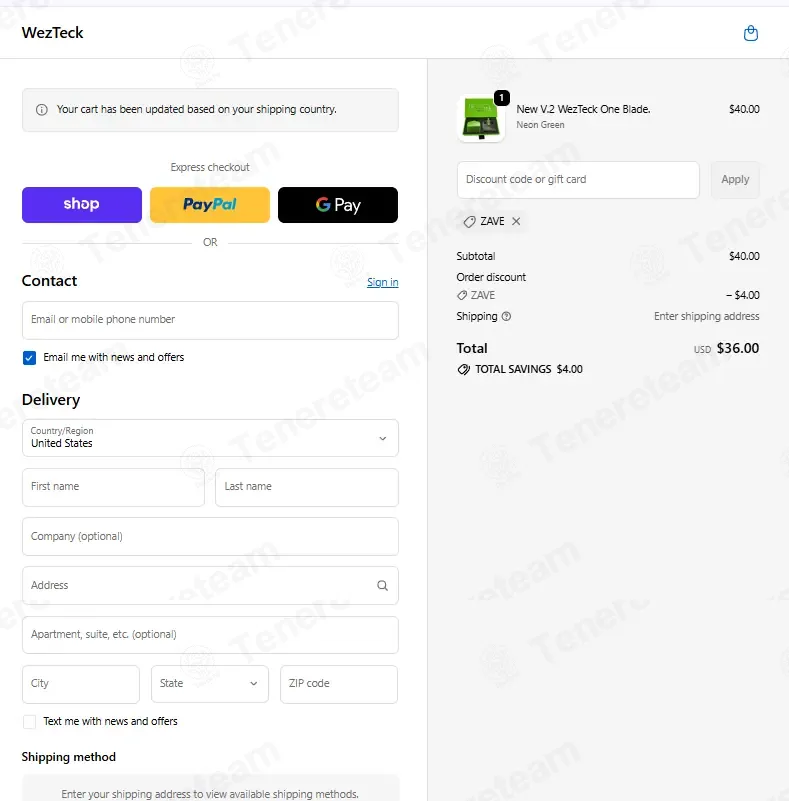Click the Apply discount button
Screen dimensions: 789x801
(x=735, y=180)
